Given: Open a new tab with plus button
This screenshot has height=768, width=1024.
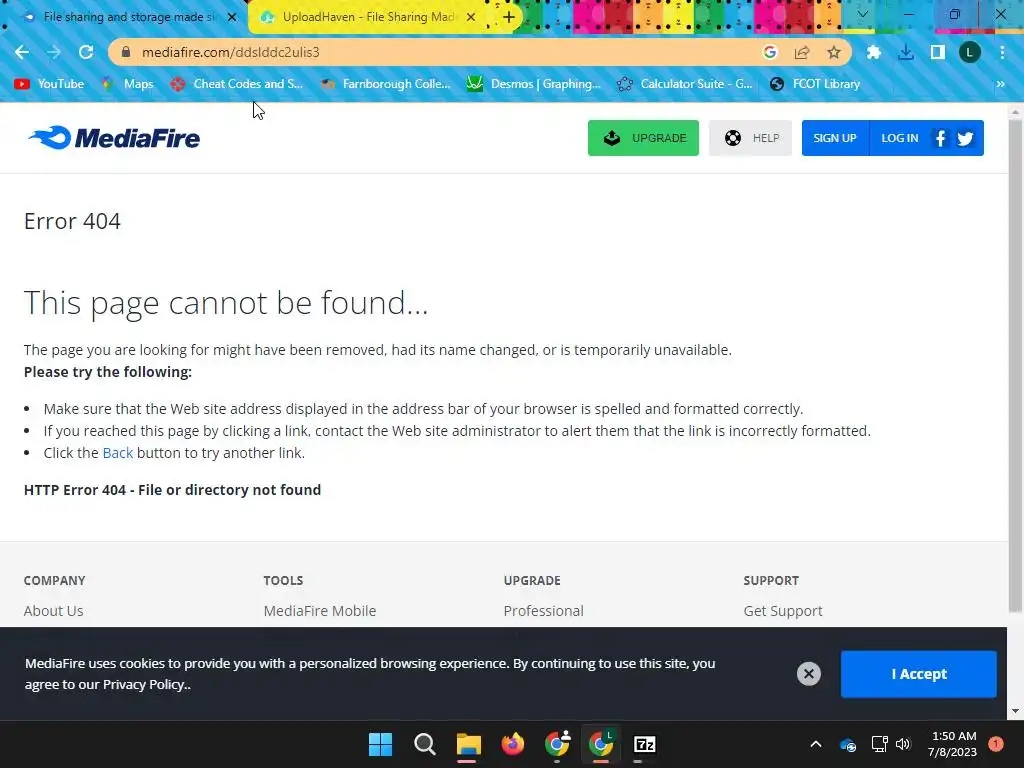Looking at the screenshot, I should tap(509, 17).
